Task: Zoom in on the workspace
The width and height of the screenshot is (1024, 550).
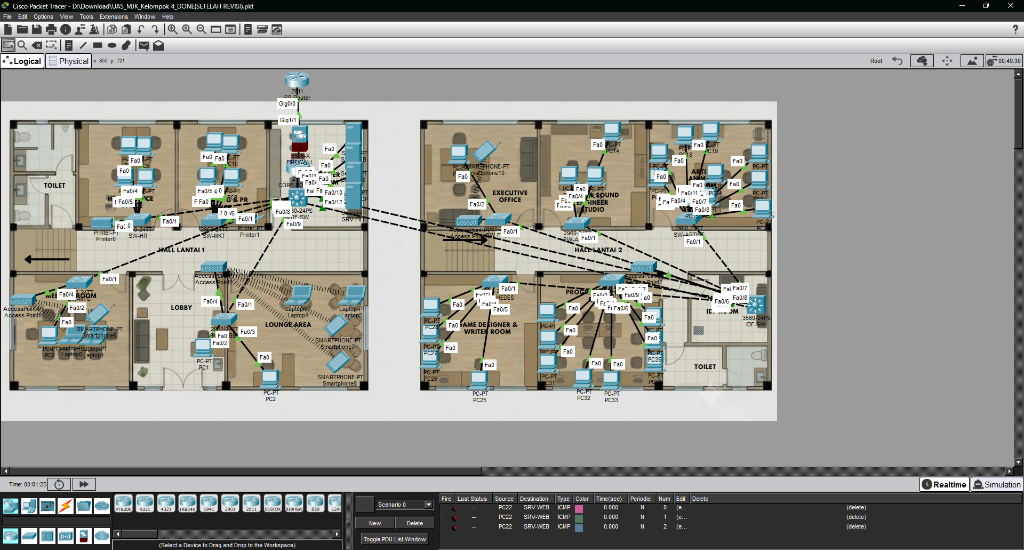Action: click(x=172, y=29)
